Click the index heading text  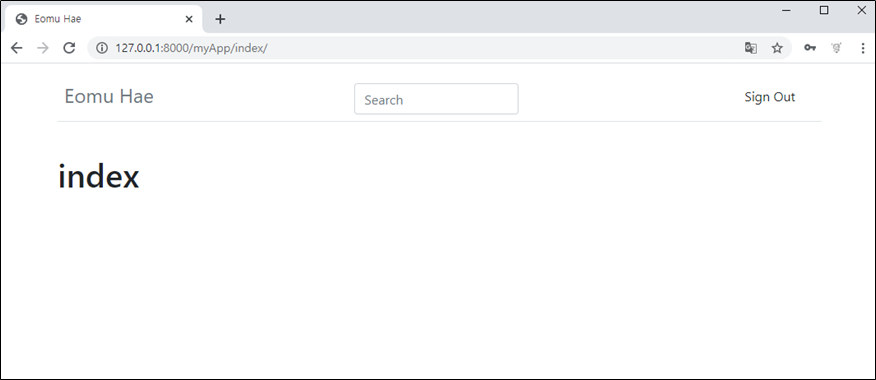pos(98,176)
